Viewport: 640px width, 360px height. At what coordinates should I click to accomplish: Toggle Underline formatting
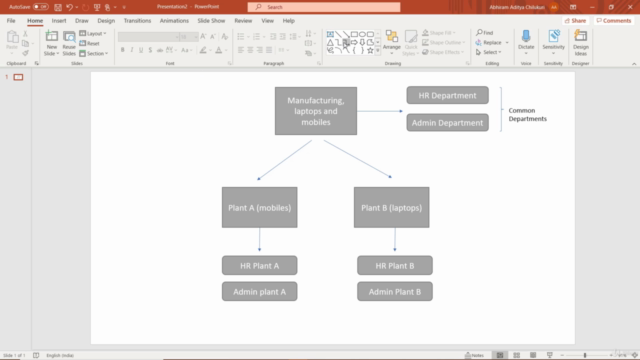[141, 50]
